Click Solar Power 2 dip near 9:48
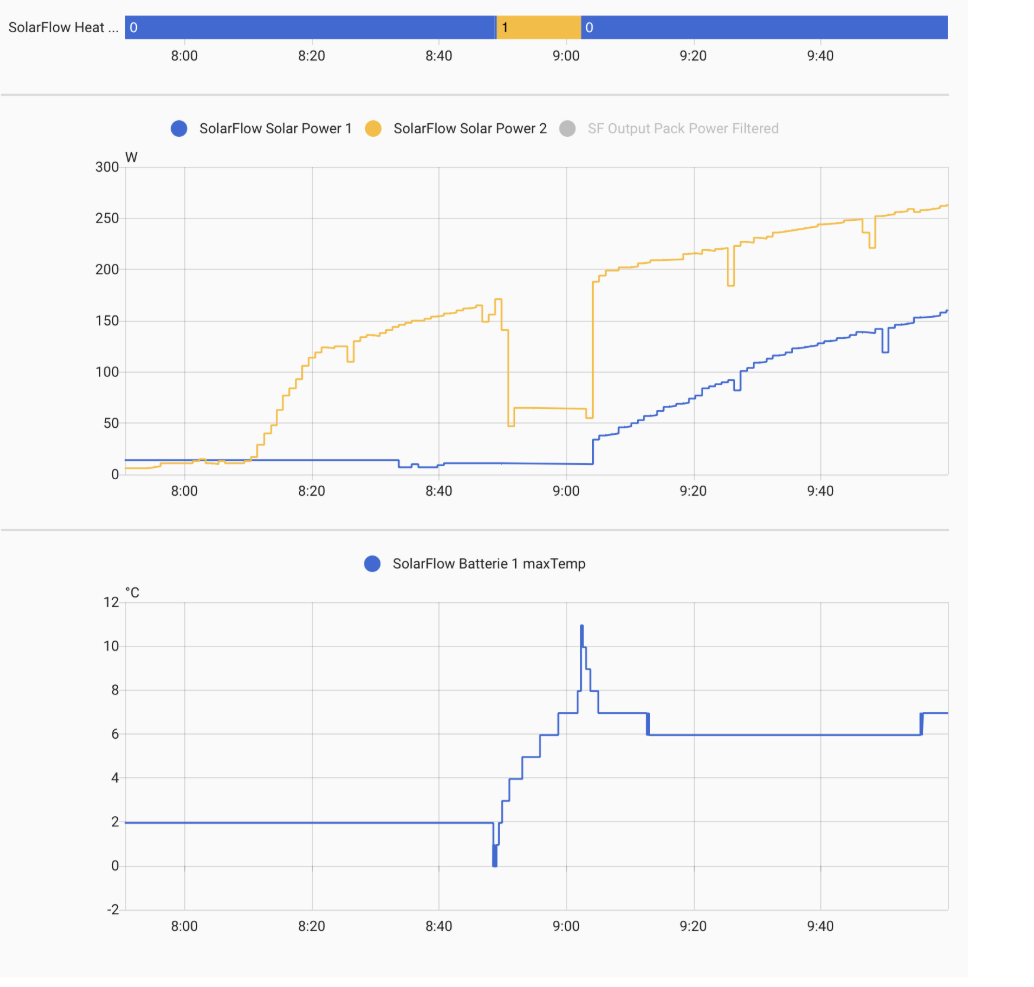Viewport: 1034px width, 987px height. point(872,246)
